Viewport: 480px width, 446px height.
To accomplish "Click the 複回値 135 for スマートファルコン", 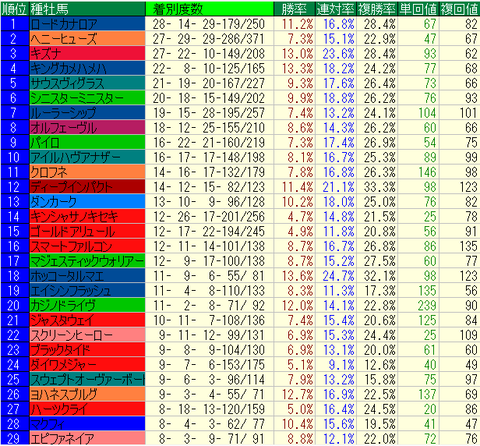I will pos(469,246).
